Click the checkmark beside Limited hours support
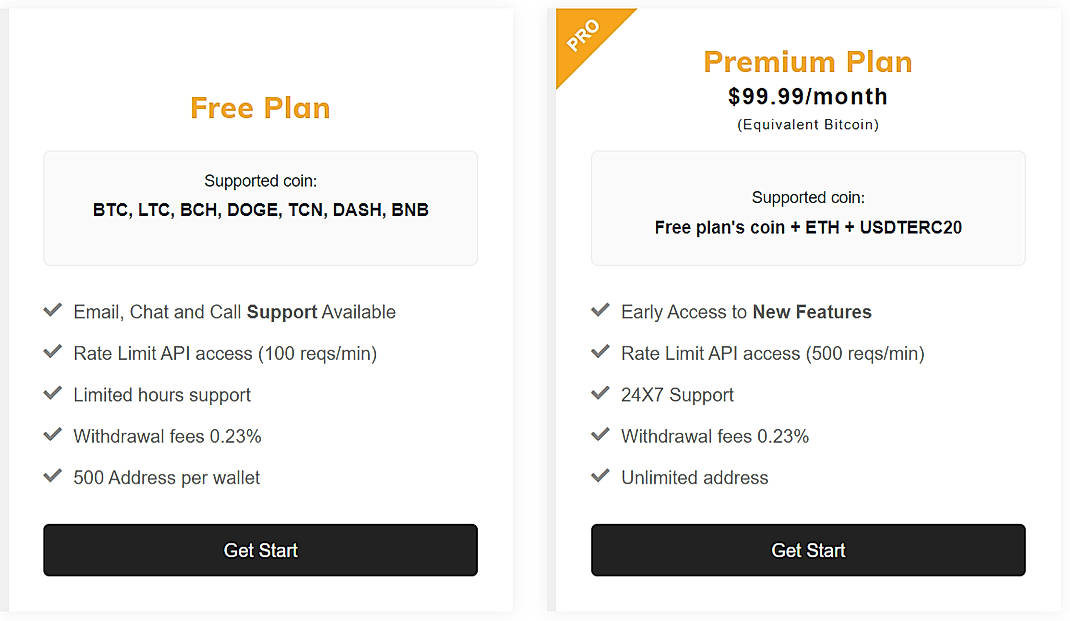This screenshot has height=621, width=1070. [53, 394]
